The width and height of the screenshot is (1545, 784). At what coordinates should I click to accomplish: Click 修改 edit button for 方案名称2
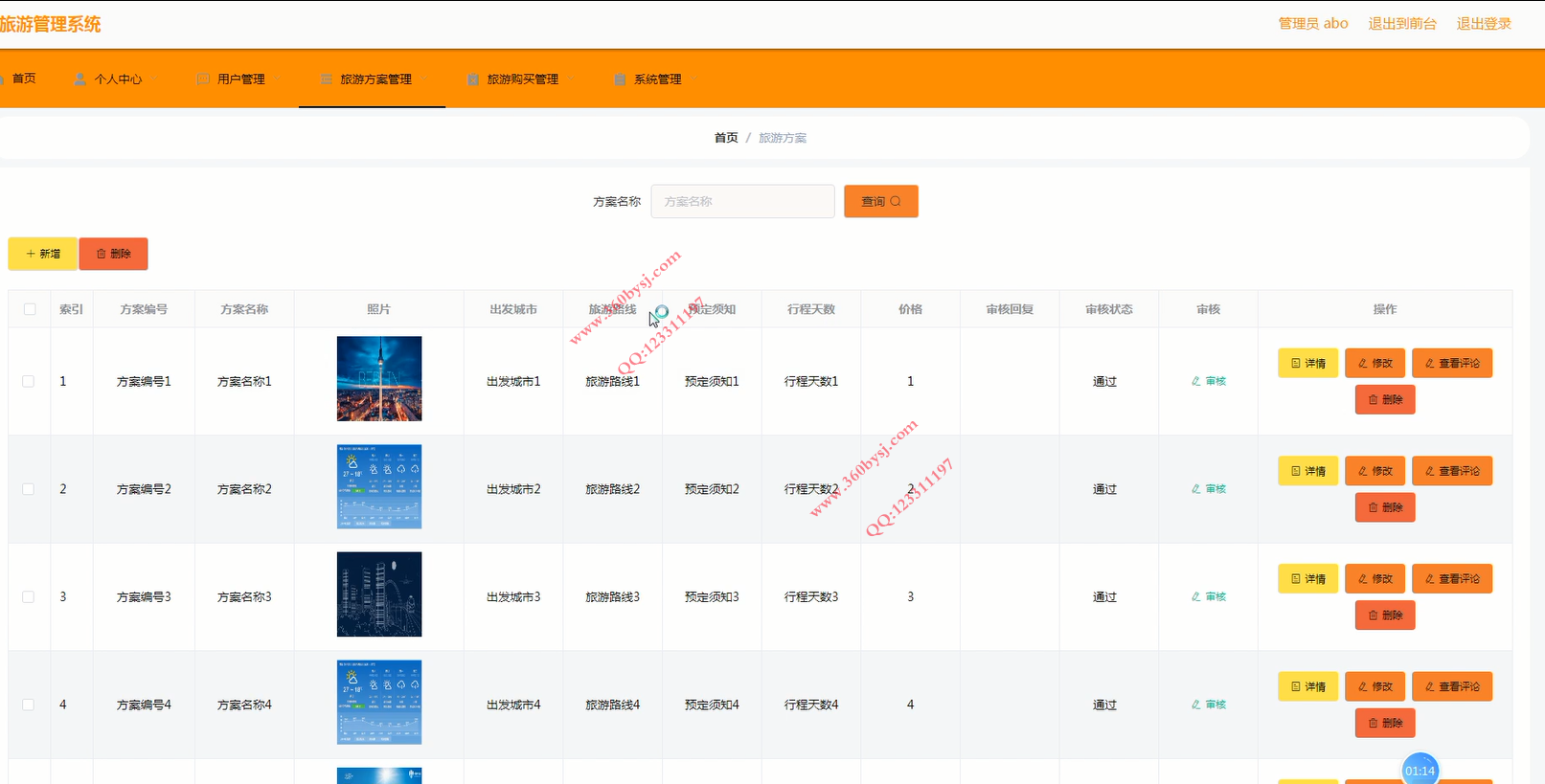tap(1375, 471)
